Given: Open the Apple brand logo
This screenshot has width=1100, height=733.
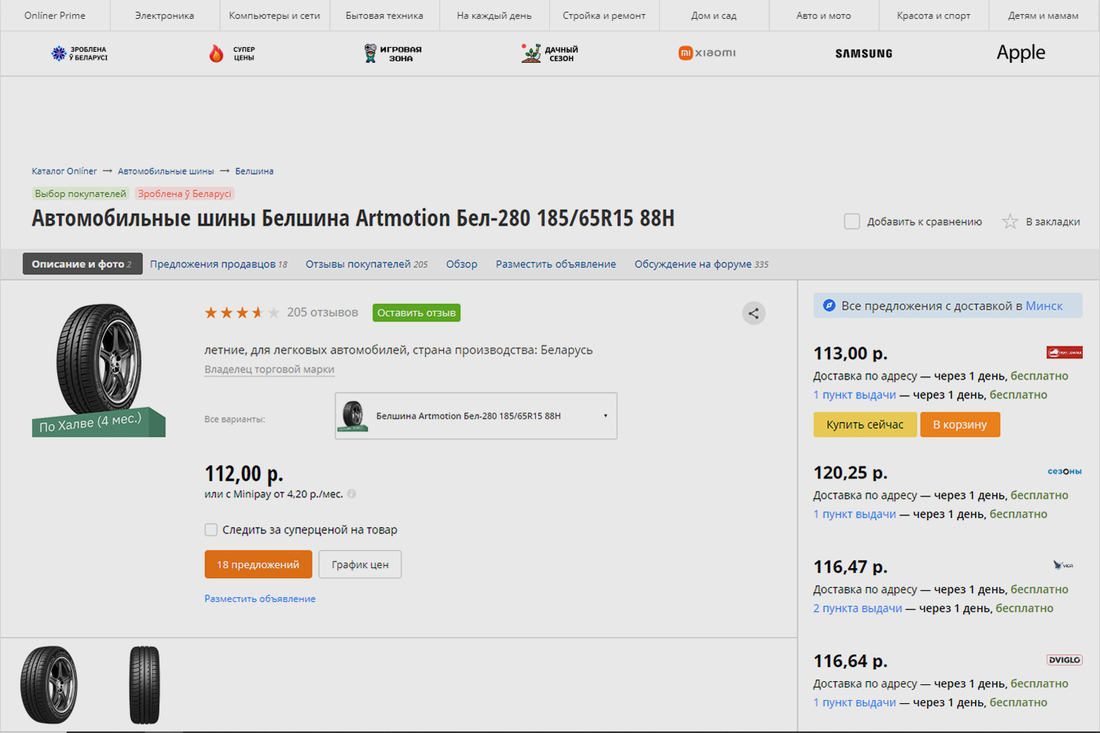Looking at the screenshot, I should (x=1020, y=53).
